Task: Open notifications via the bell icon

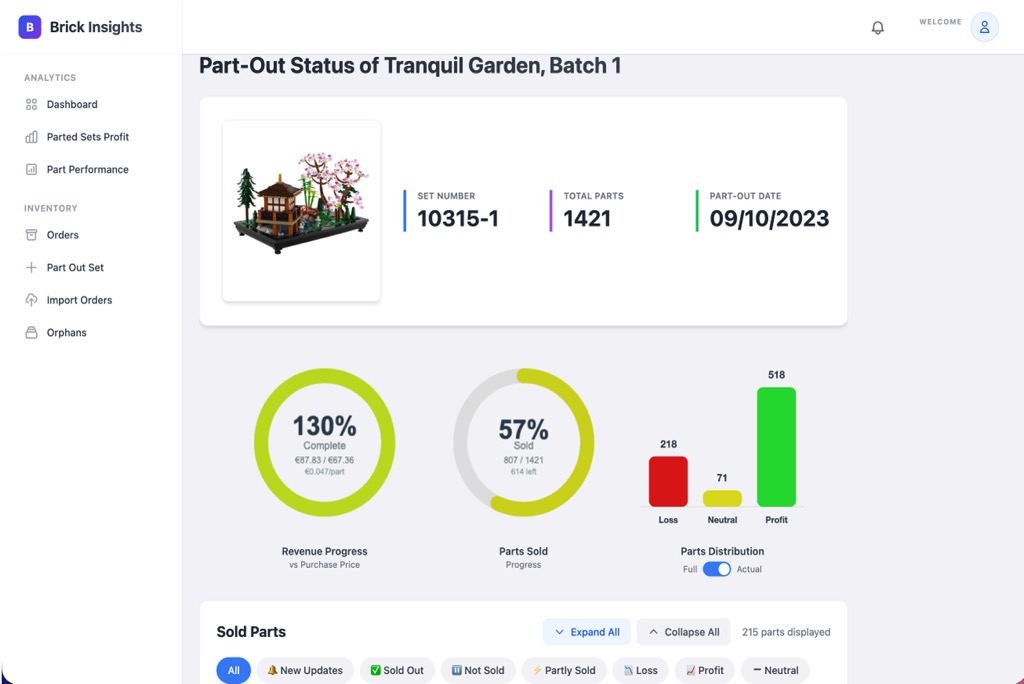Action: (x=878, y=27)
